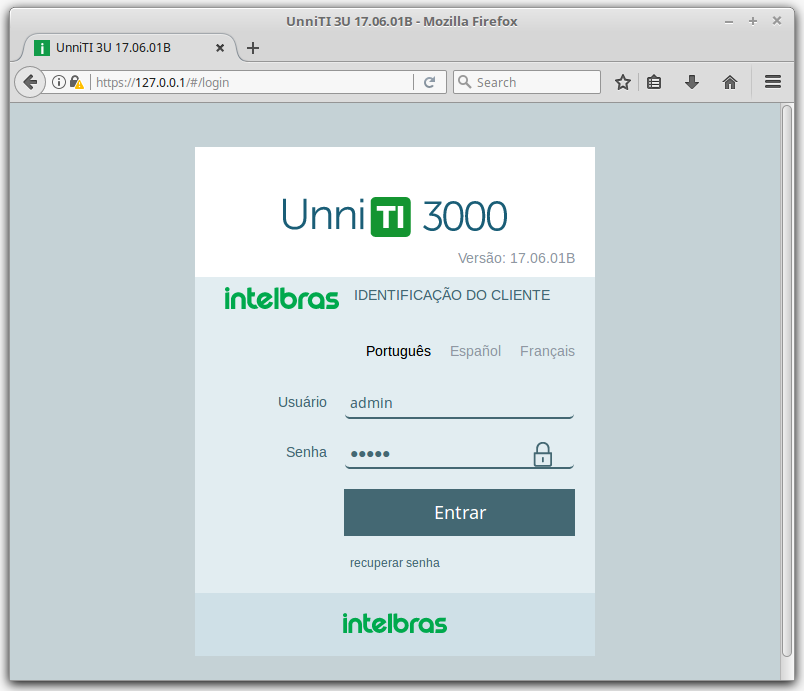Select Português language option
804x691 pixels.
(398, 351)
